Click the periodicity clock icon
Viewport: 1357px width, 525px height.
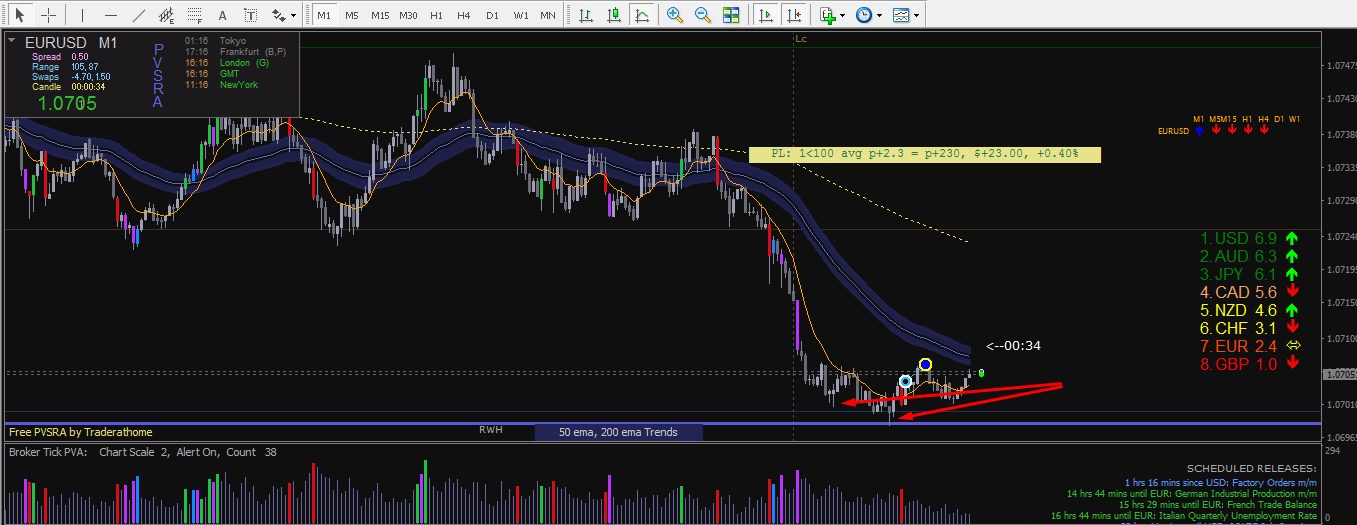click(x=864, y=15)
